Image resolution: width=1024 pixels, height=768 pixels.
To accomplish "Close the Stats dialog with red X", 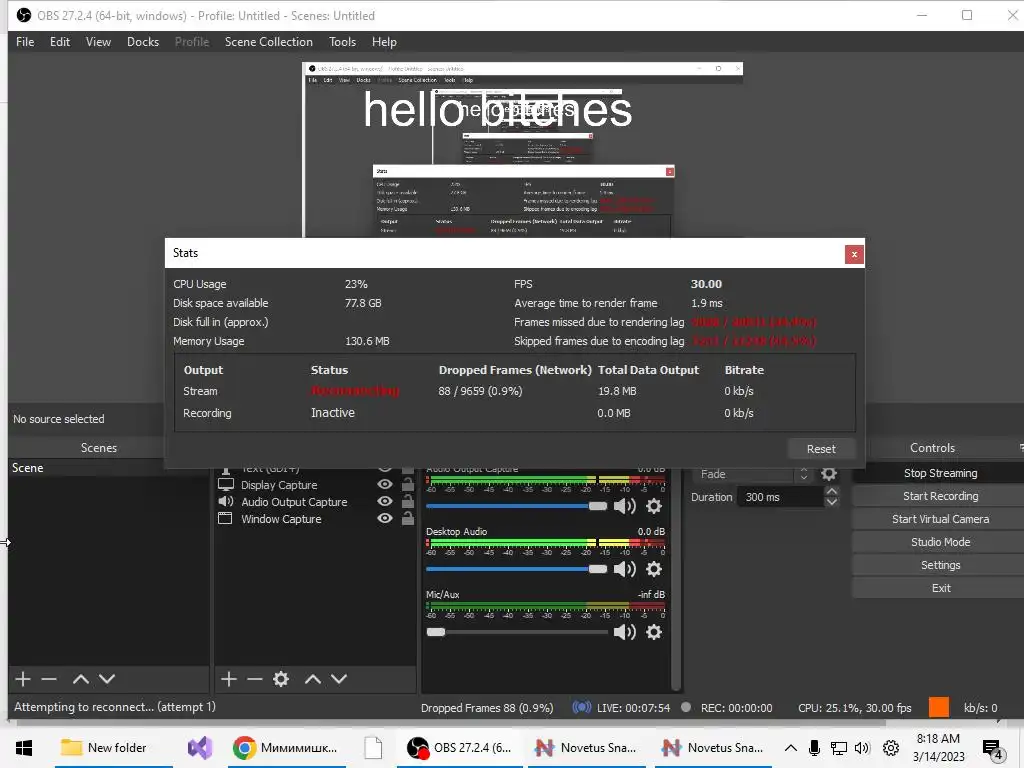I will tap(854, 255).
